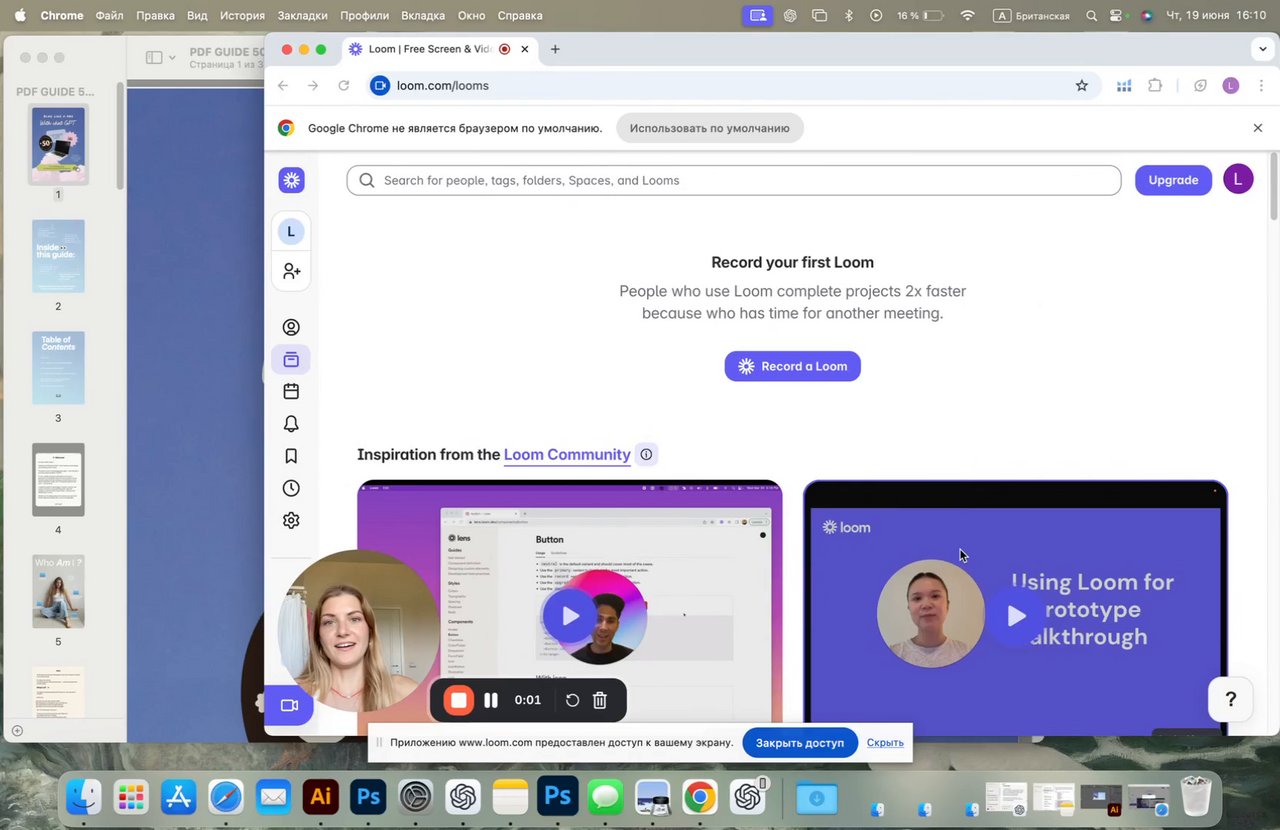Click the Скрыть link

pos(885,742)
